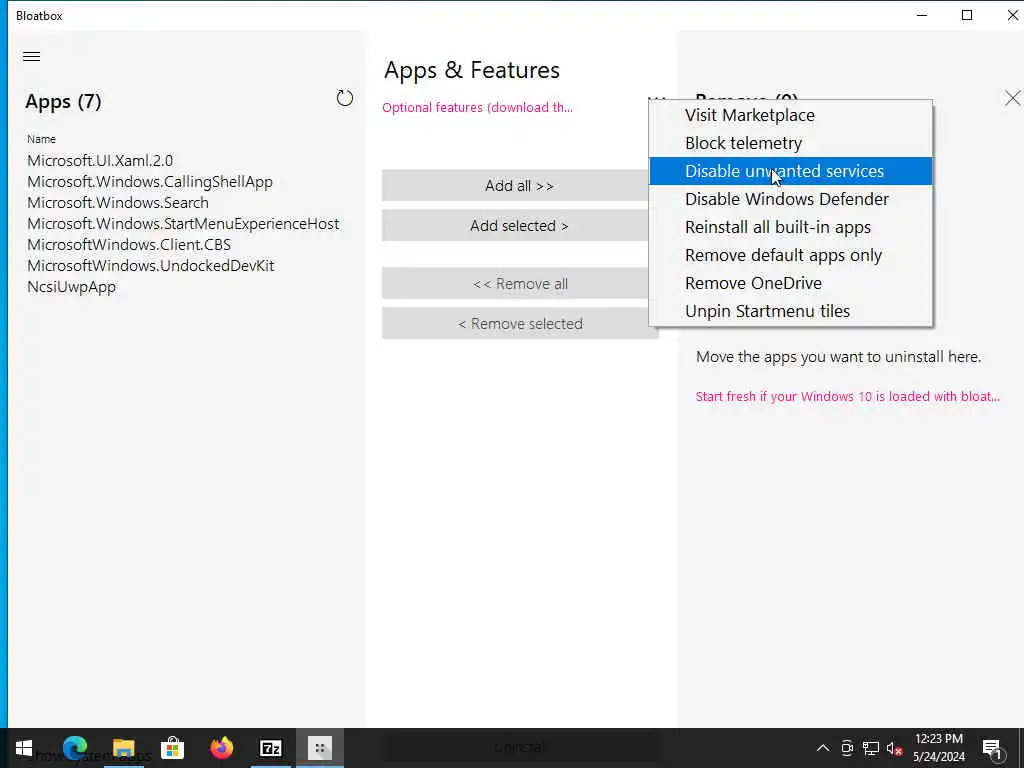The height and width of the screenshot is (768, 1024).
Task: Click the Meet Now tray icon
Action: [x=847, y=748]
